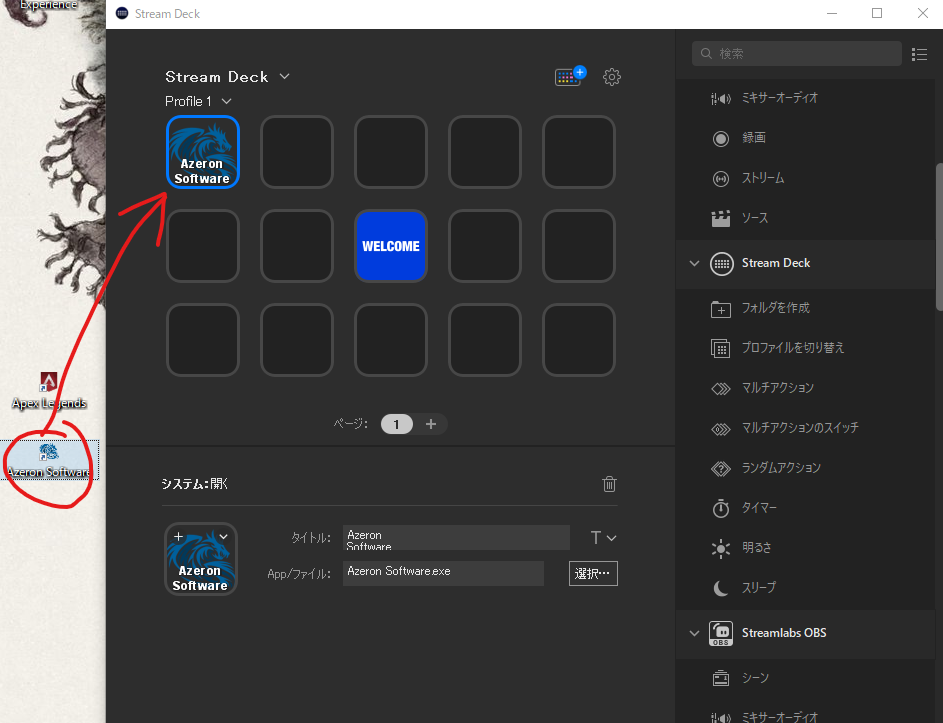Screen dimensions: 943x723
Task: Click the 選択… browse button
Action: click(593, 573)
